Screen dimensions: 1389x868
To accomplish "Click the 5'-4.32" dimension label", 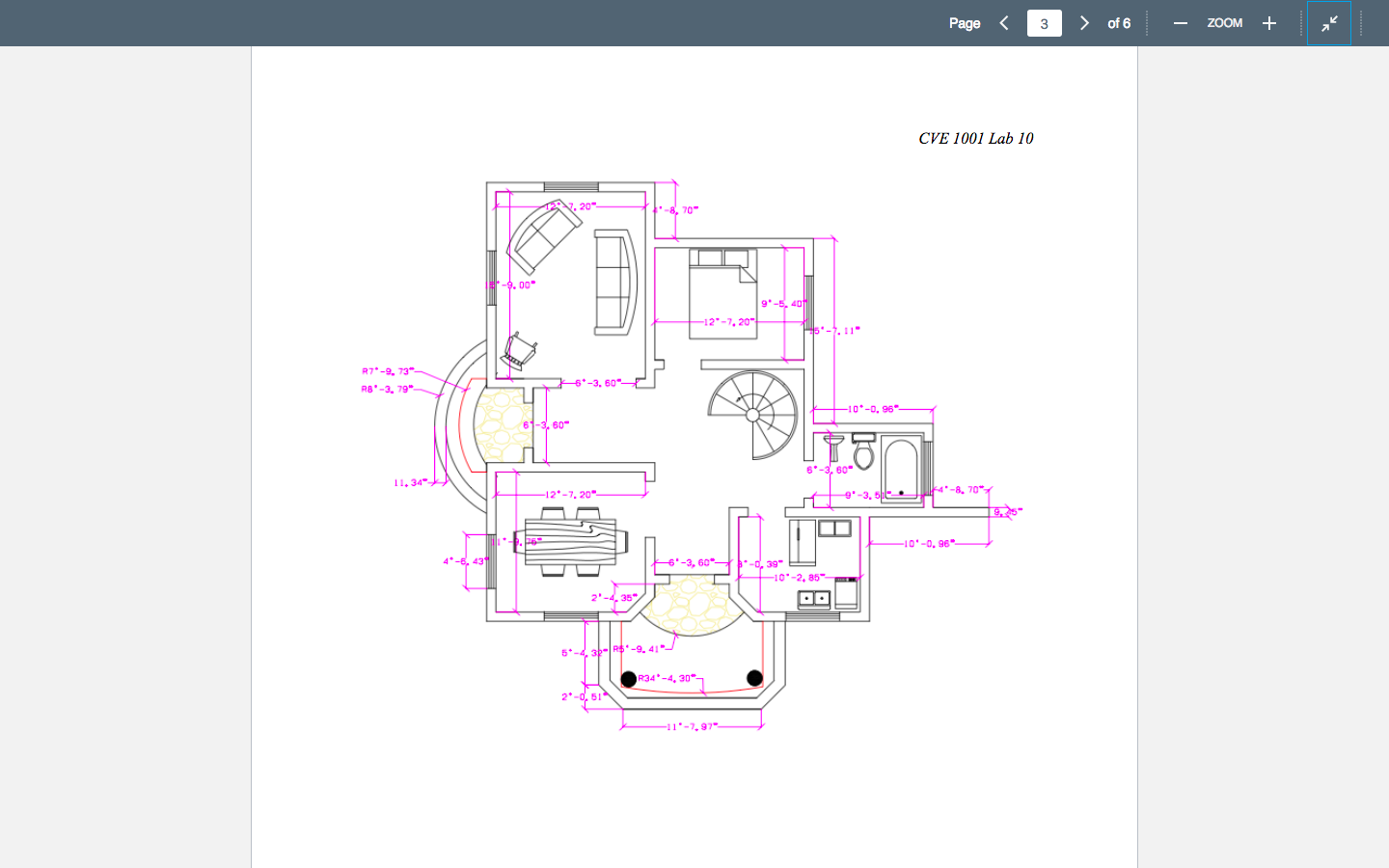I will pyautogui.click(x=585, y=653).
